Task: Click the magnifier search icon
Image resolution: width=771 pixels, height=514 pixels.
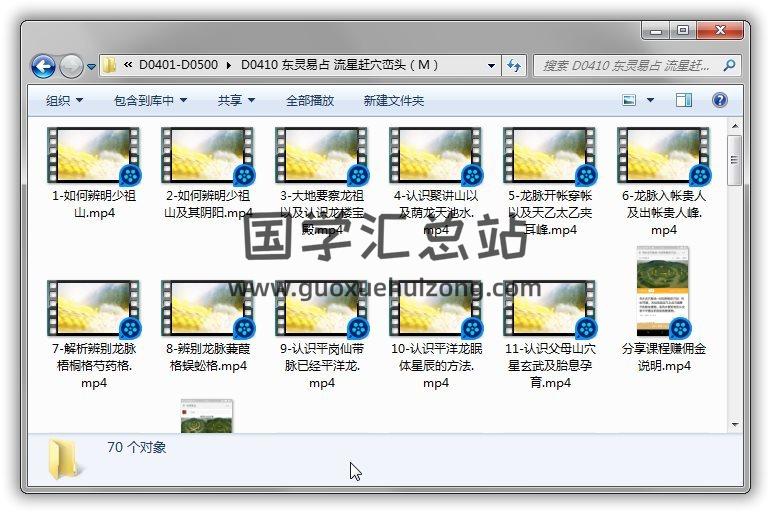Action: 730,65
